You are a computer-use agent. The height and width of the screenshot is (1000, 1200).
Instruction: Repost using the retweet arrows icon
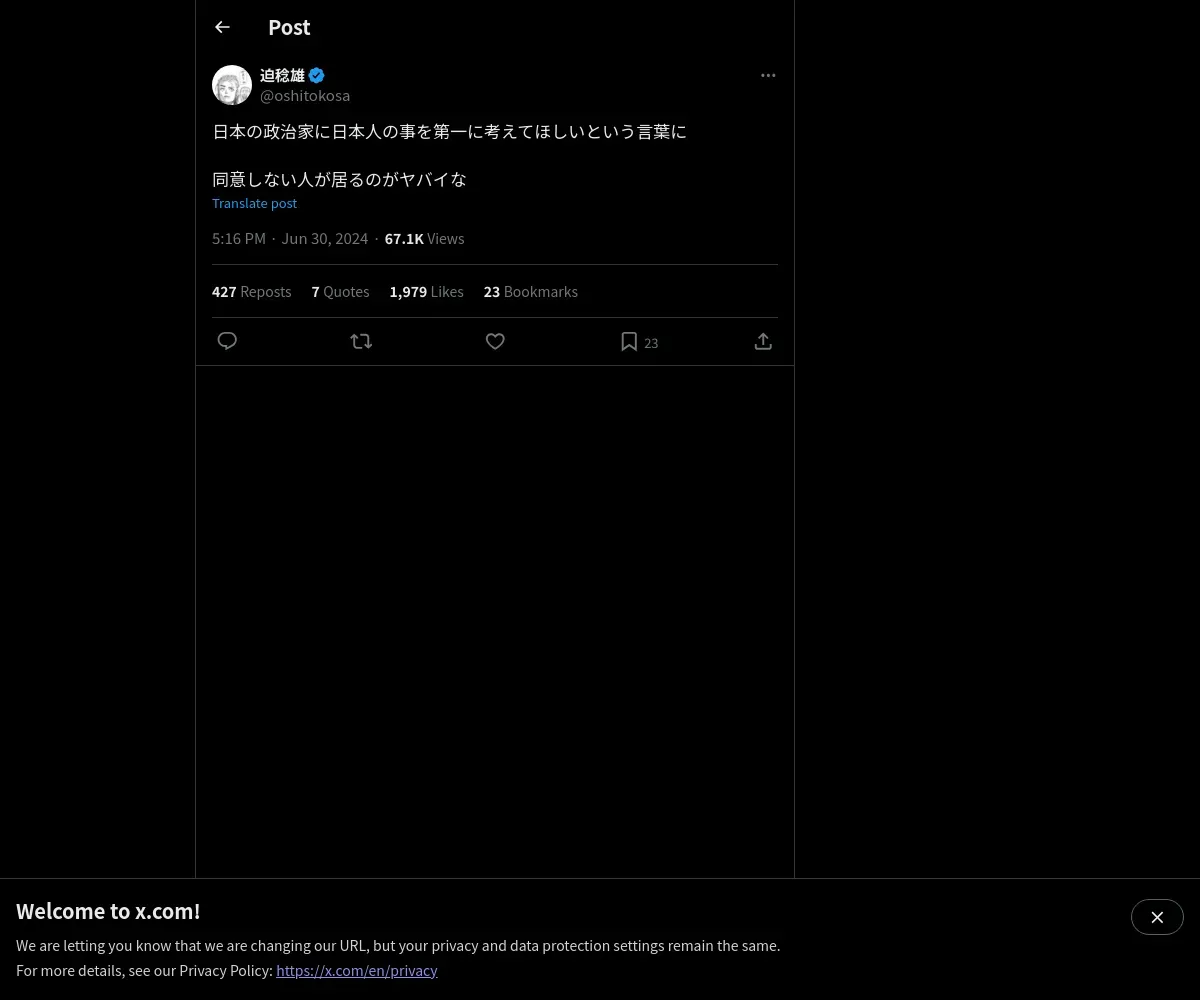361,341
